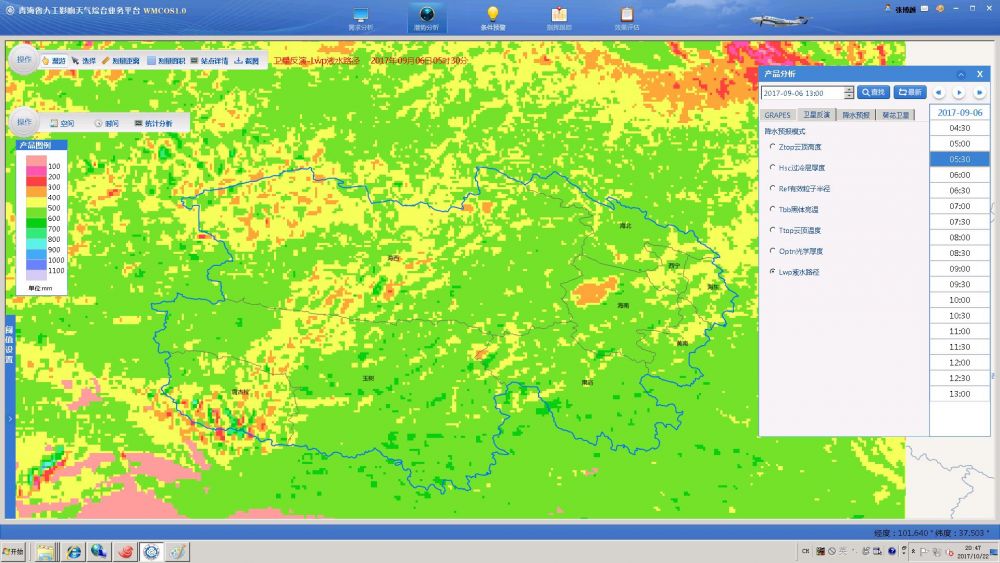The width and height of the screenshot is (1000, 563).
Task: Choose the Optn光学厚度 radio button
Action: [771, 251]
